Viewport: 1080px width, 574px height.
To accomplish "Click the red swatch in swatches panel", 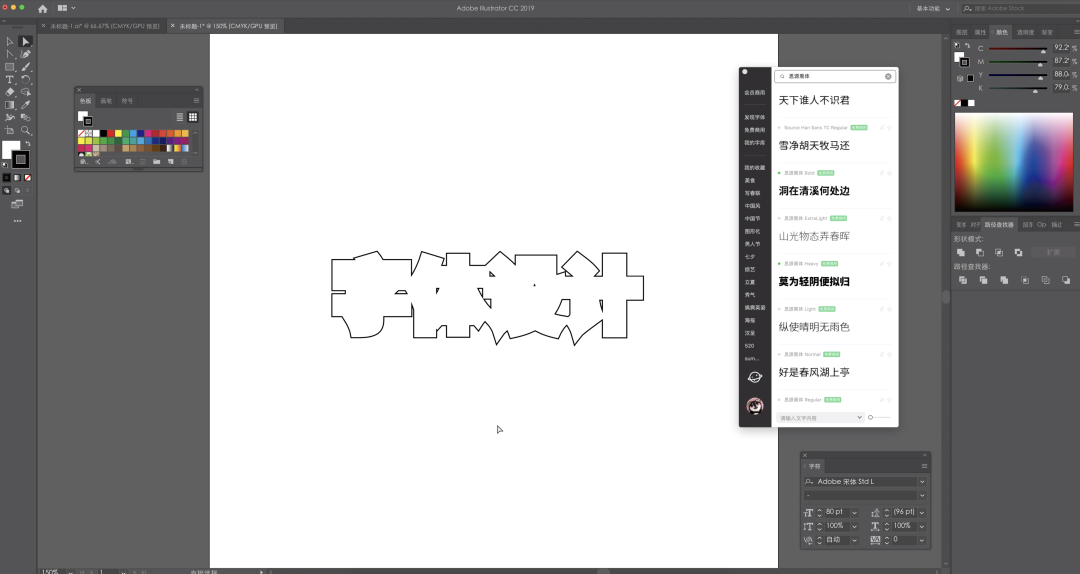I will 109,133.
